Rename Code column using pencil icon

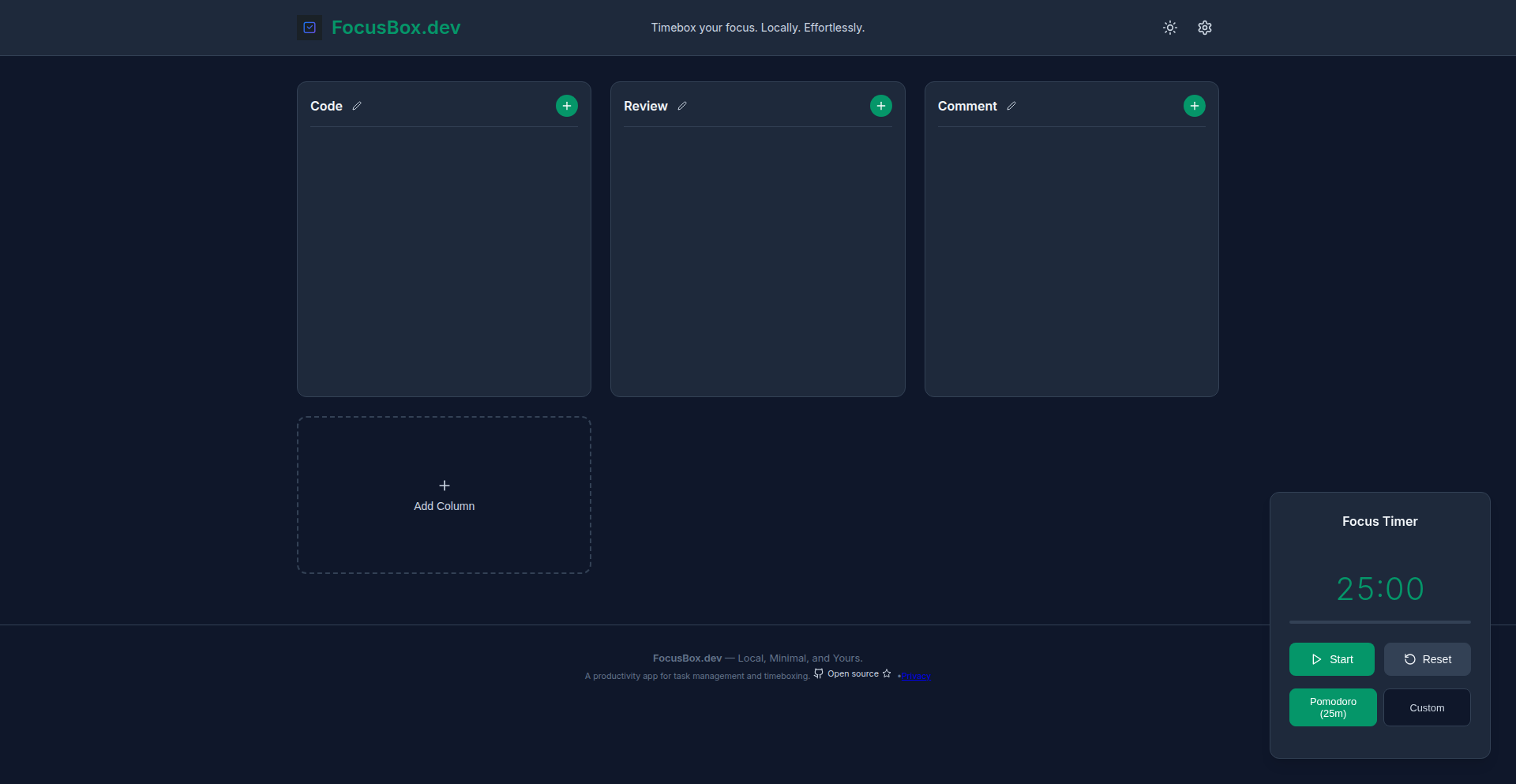coord(357,106)
